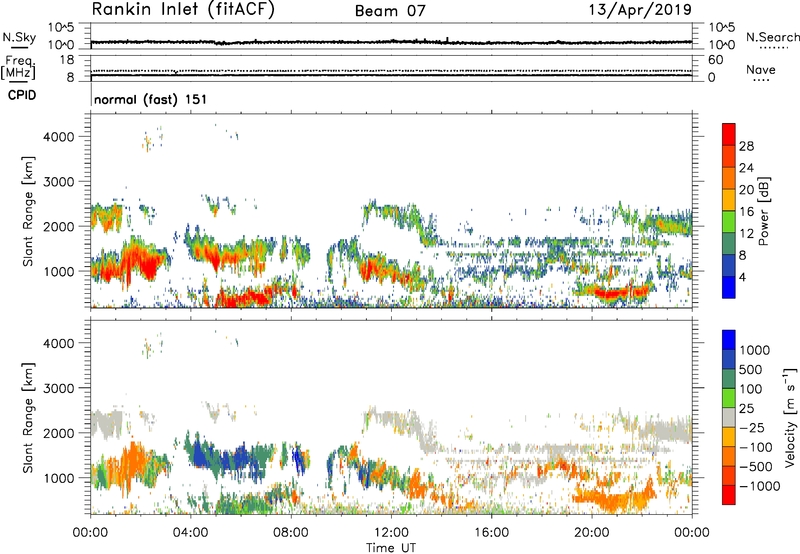Click the "25" velocity colorbar label
The image size is (800, 554).
click(746, 409)
